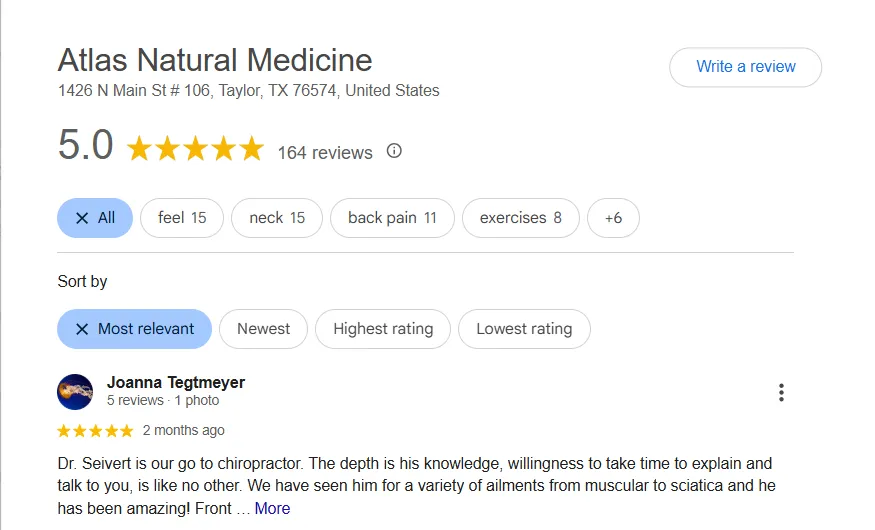Screen dimensions: 875x530
Task: Switch the sort to Lowest rating
Action: click(524, 329)
